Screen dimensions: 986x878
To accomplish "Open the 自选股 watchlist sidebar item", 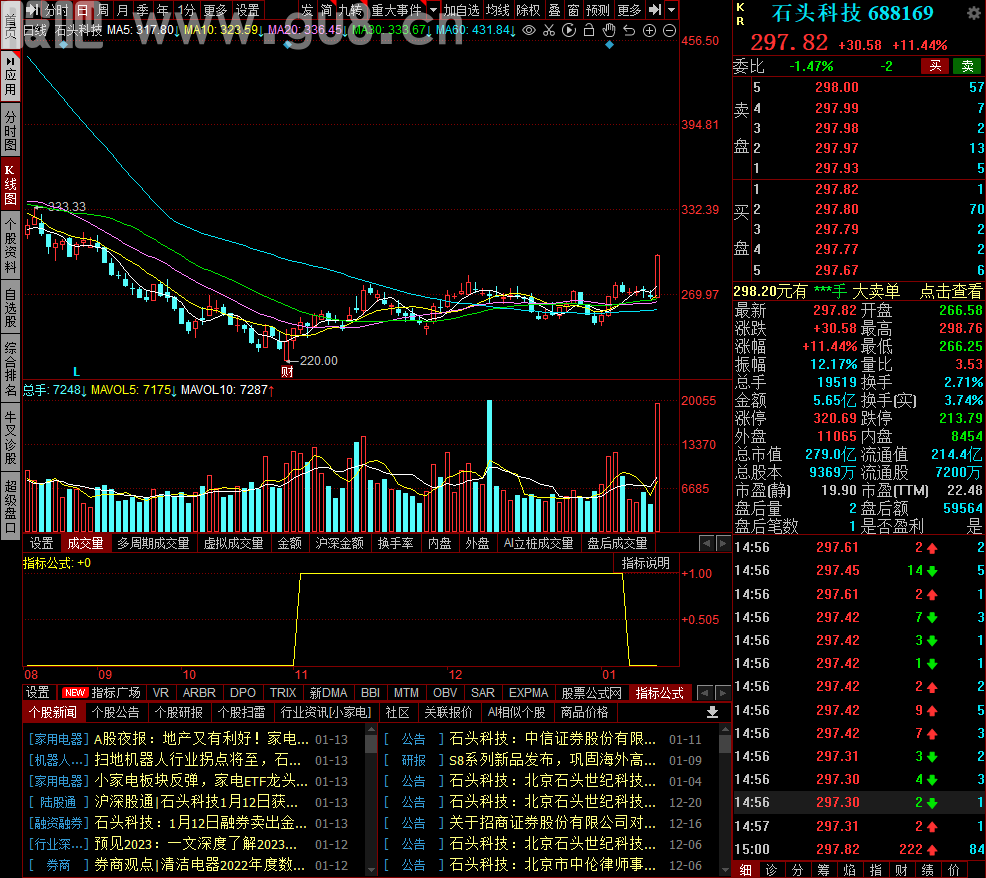I will click(11, 308).
